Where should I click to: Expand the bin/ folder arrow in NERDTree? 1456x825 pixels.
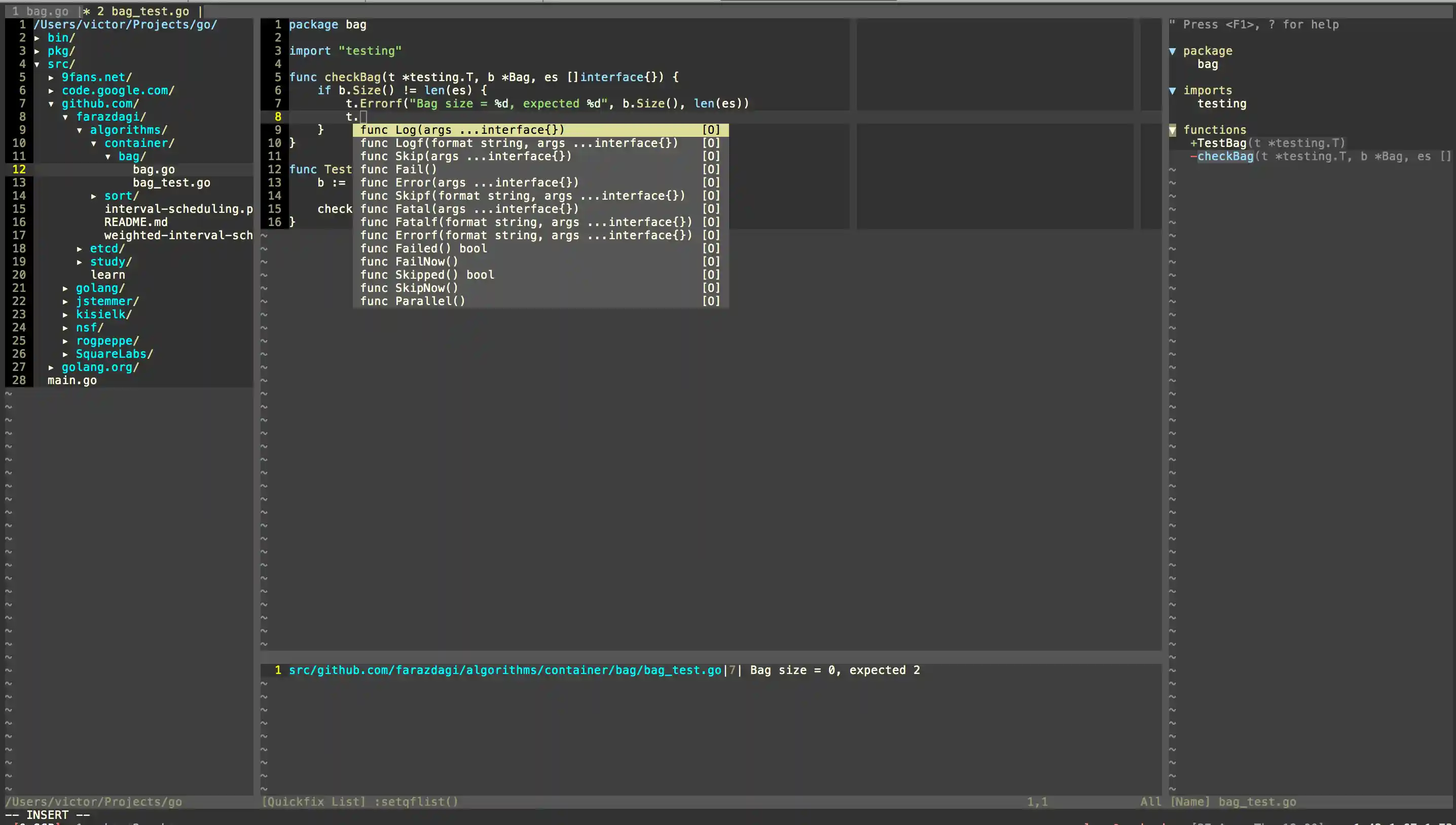click(38, 37)
